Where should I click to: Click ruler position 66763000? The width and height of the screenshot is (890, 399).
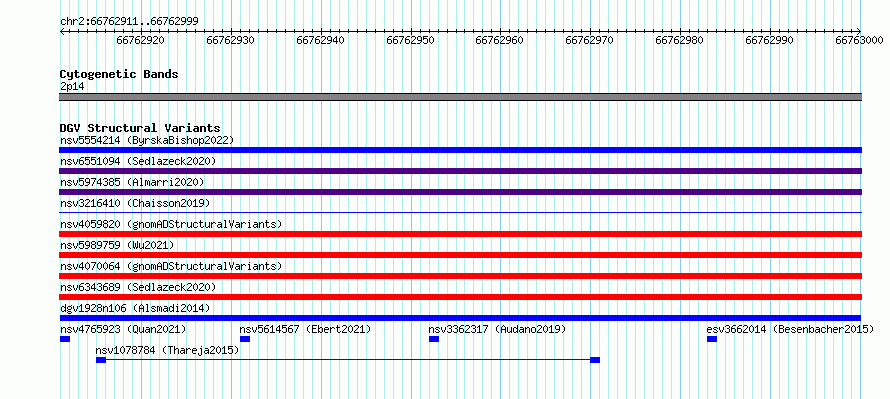(859, 40)
